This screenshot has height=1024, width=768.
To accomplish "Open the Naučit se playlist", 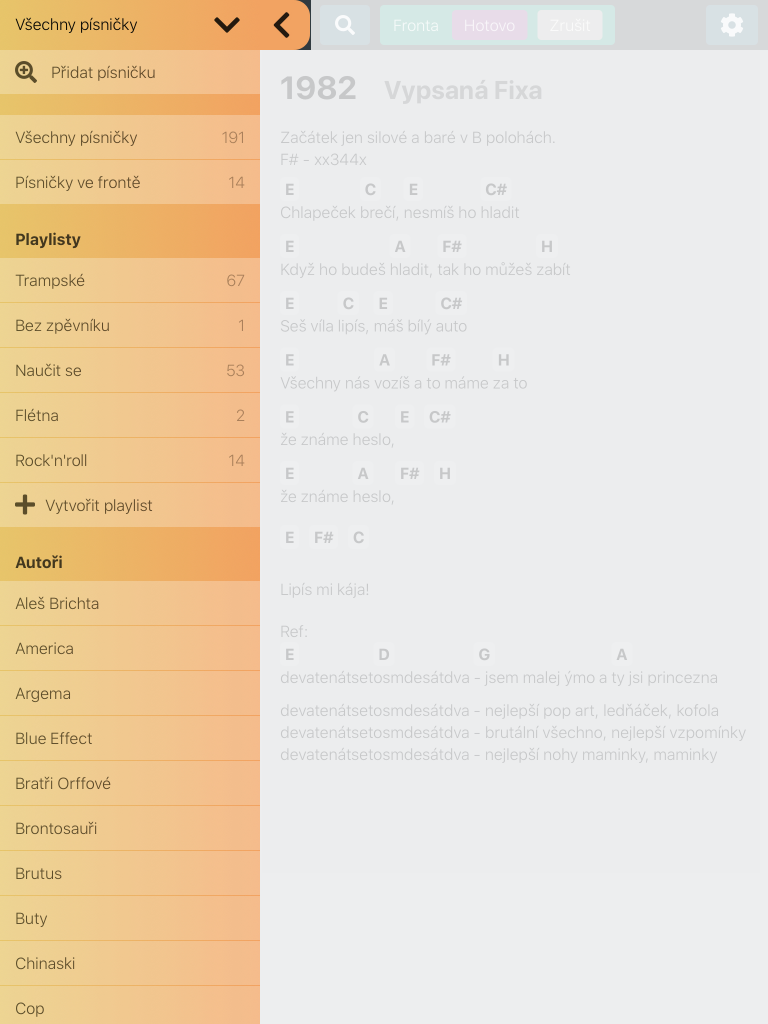I will point(130,371).
